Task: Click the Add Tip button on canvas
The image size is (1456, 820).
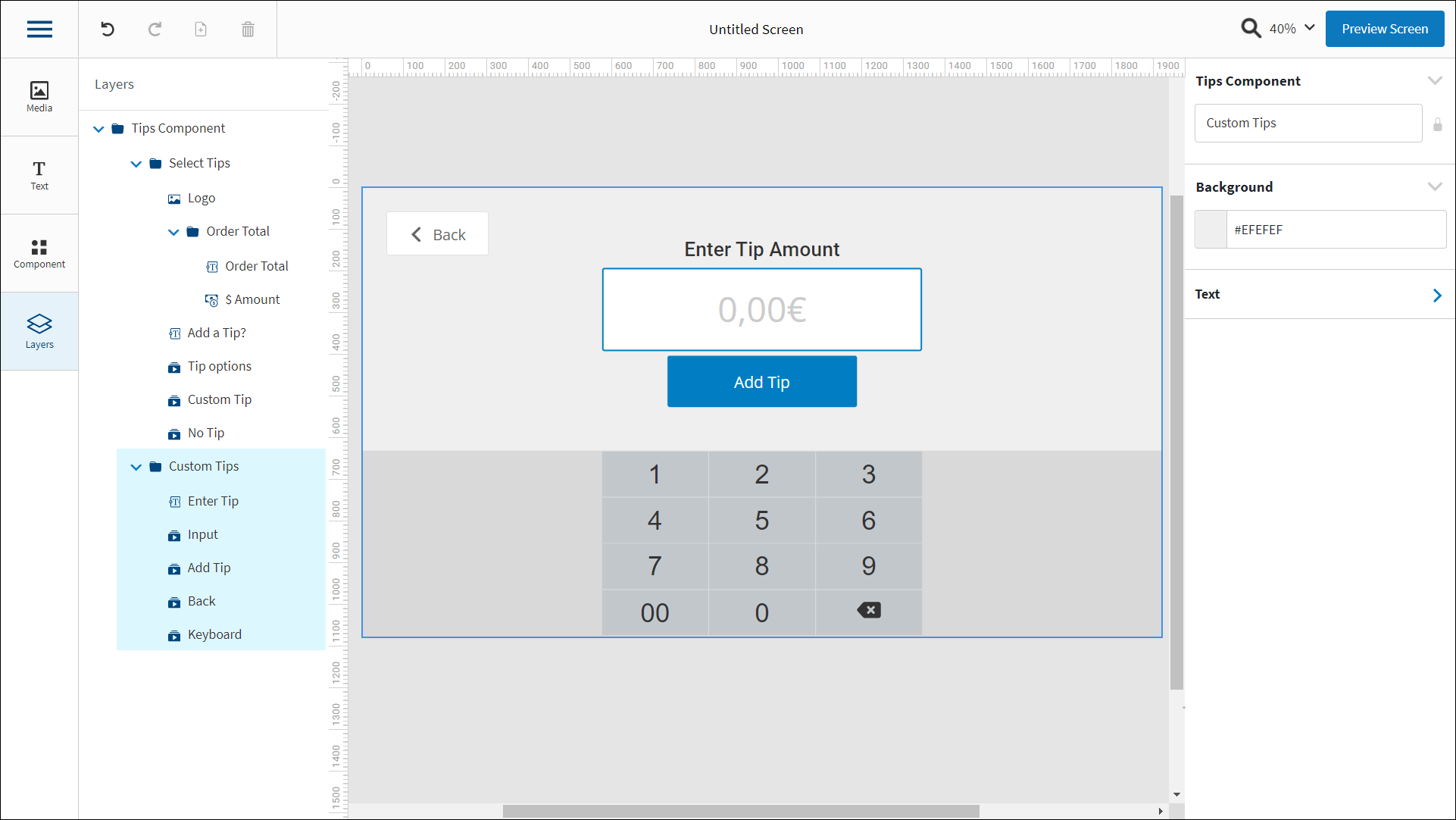Action: coord(761,382)
